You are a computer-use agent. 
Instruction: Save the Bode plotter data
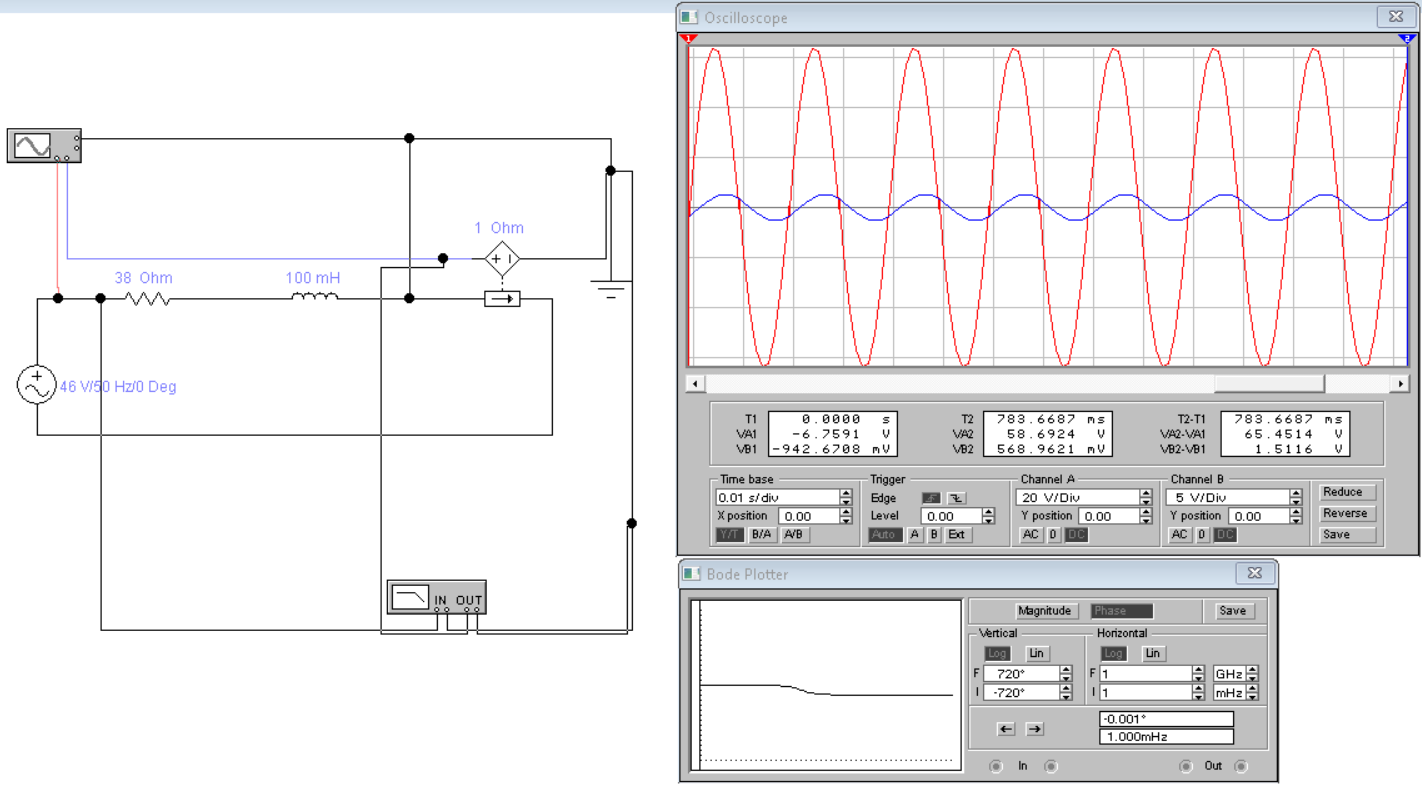click(1233, 611)
